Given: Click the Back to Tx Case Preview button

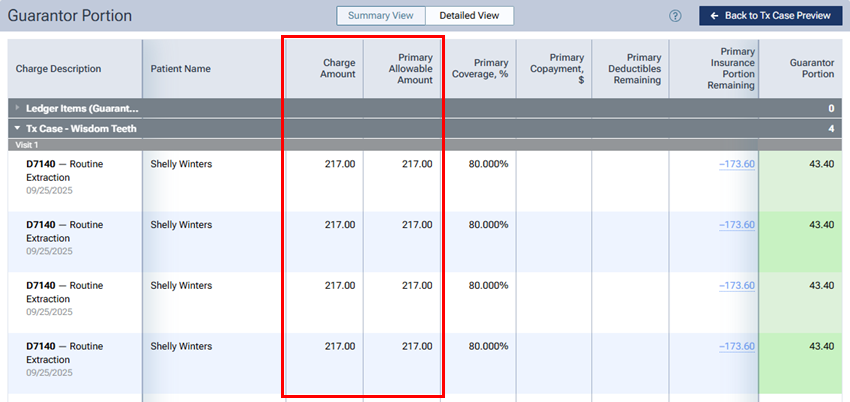Looking at the screenshot, I should (770, 16).
